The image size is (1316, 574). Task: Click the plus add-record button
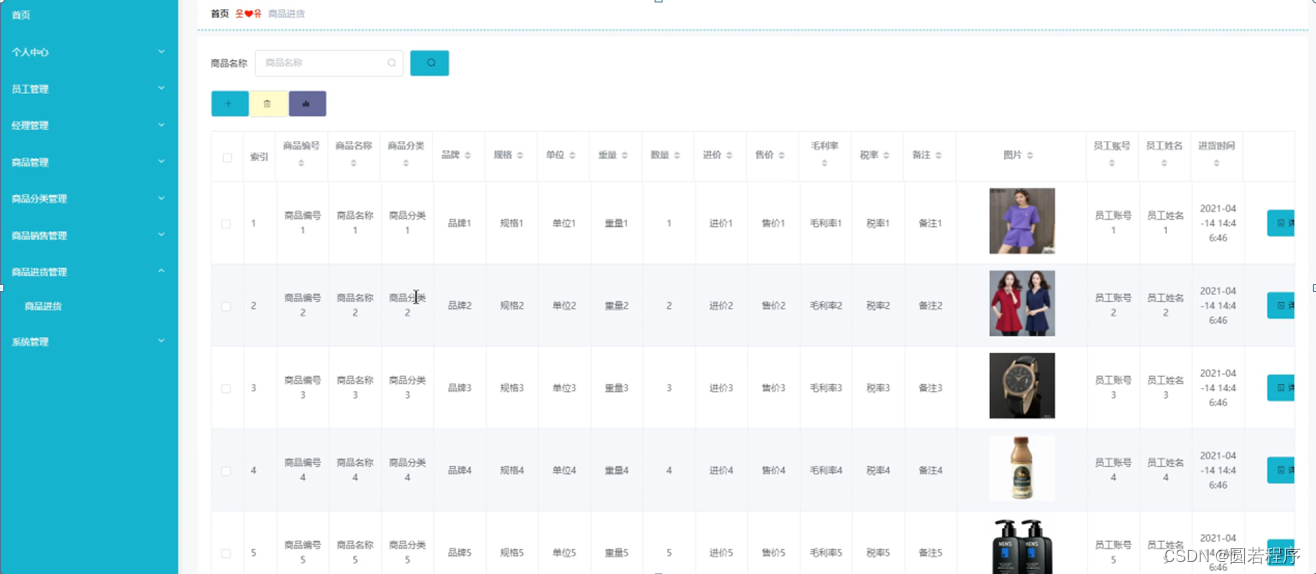229,104
